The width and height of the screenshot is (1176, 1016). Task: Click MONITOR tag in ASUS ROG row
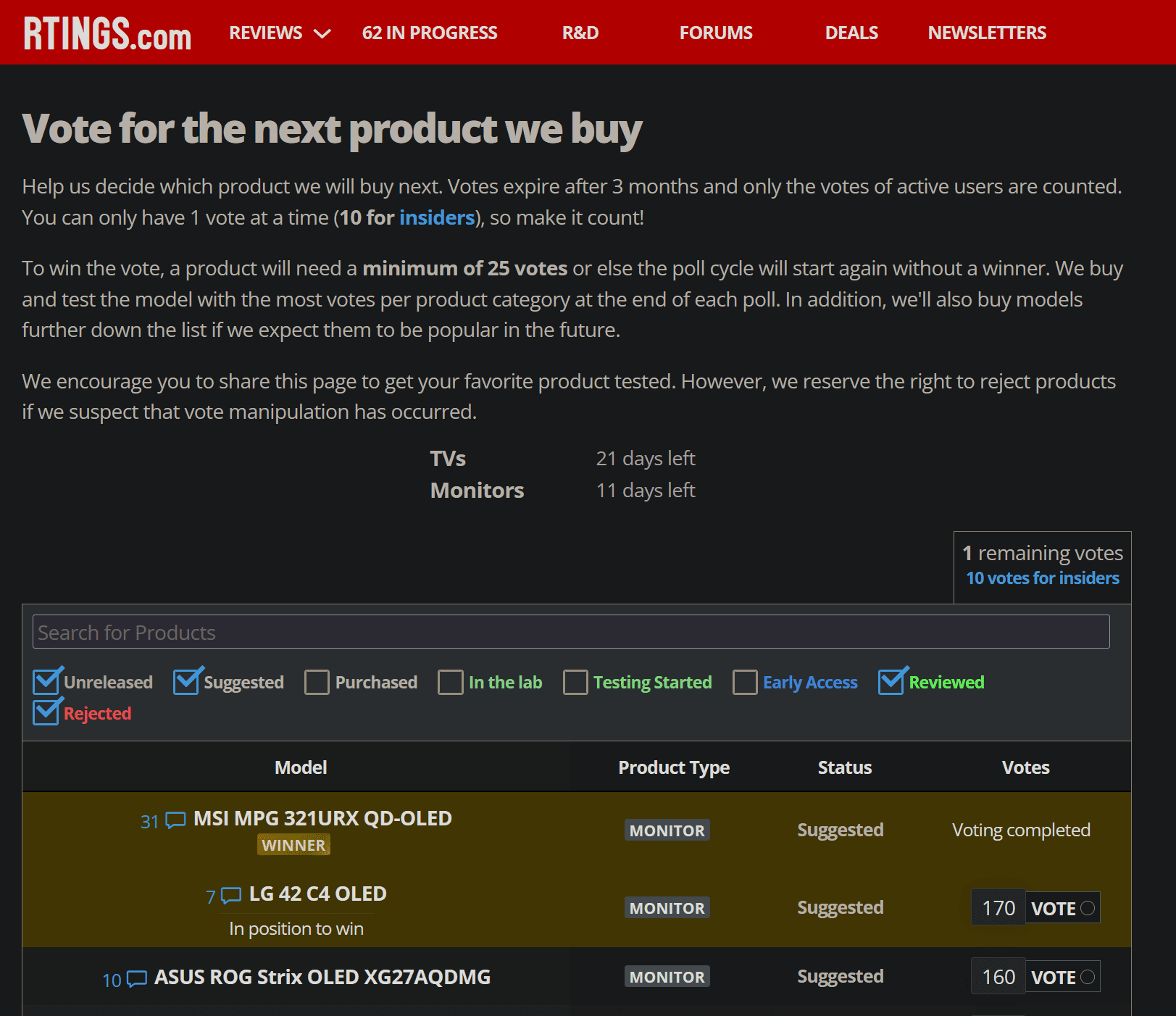tap(667, 977)
